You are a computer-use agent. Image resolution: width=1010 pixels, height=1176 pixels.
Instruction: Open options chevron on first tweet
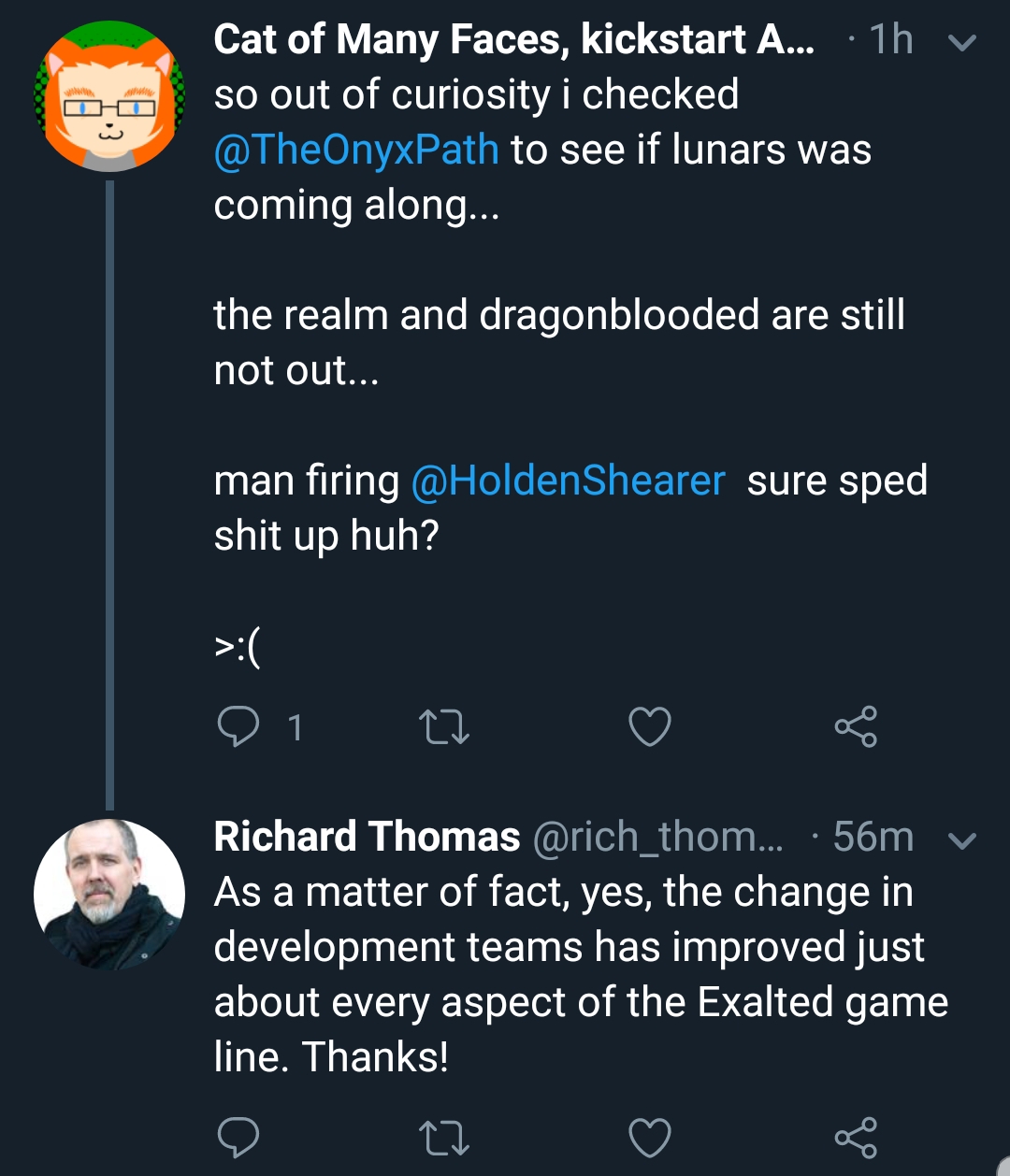pyautogui.click(x=962, y=43)
